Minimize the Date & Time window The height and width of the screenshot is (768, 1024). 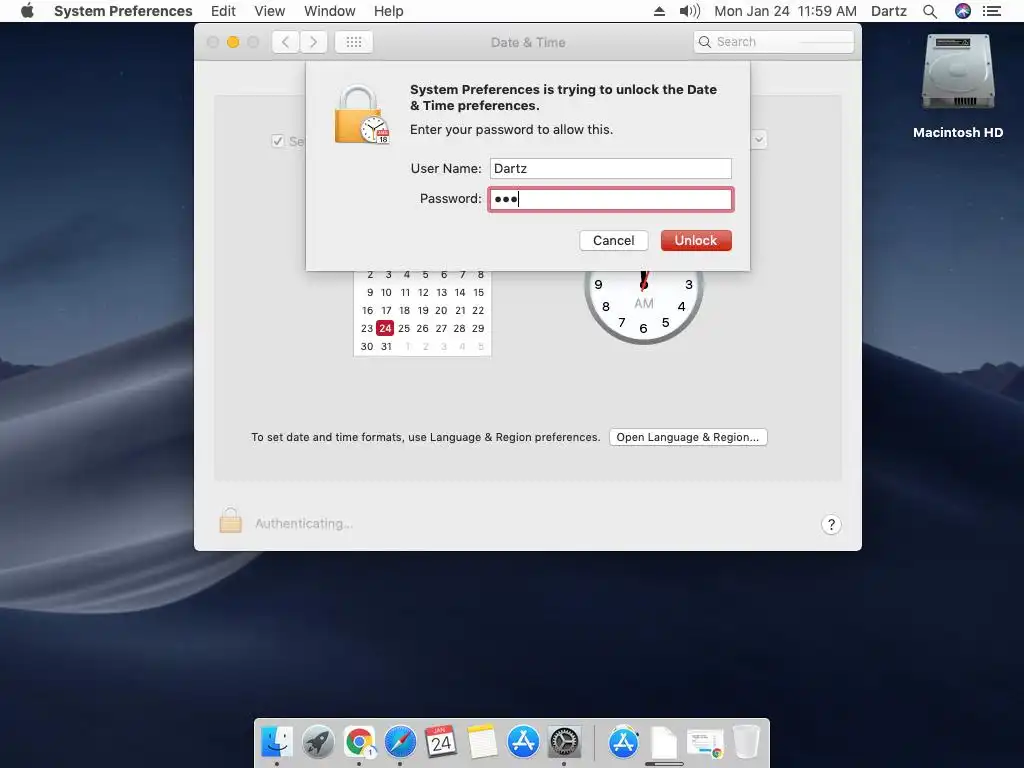pos(233,42)
